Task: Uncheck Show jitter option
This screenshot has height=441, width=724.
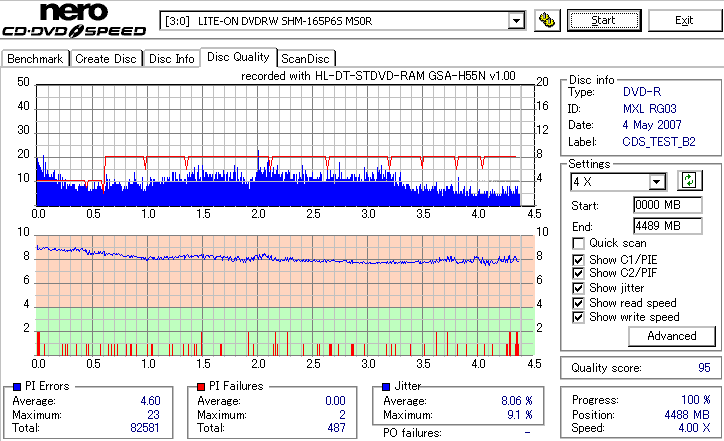Action: coord(578,288)
